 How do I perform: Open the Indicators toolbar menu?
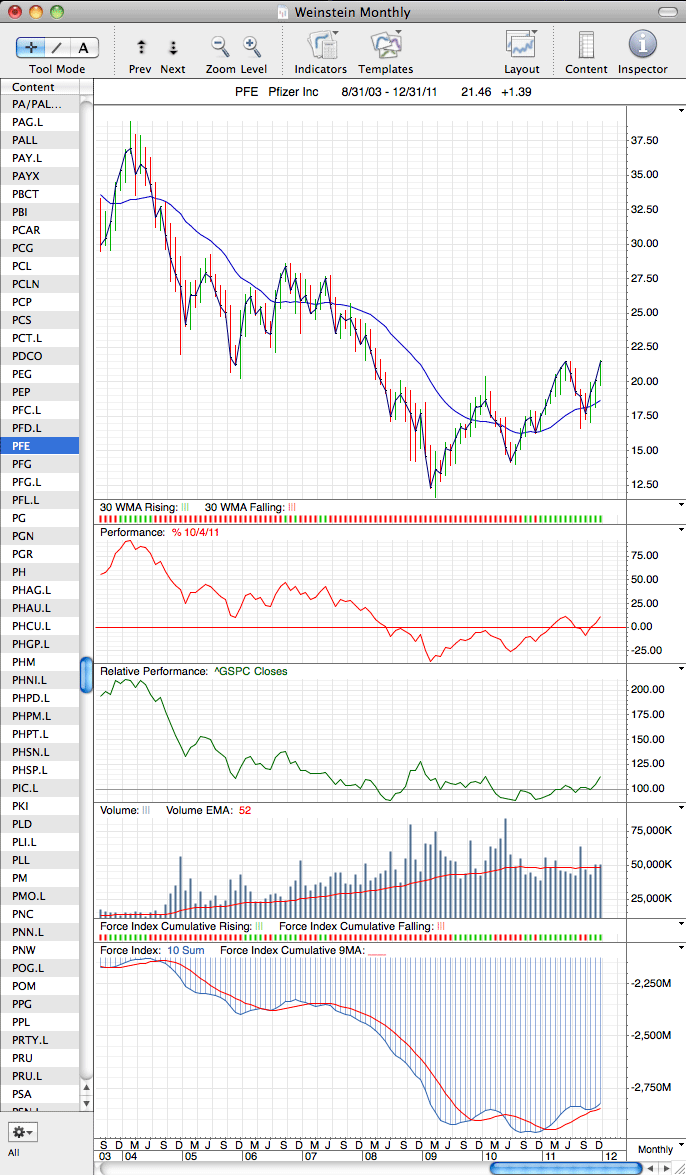[x=321, y=45]
